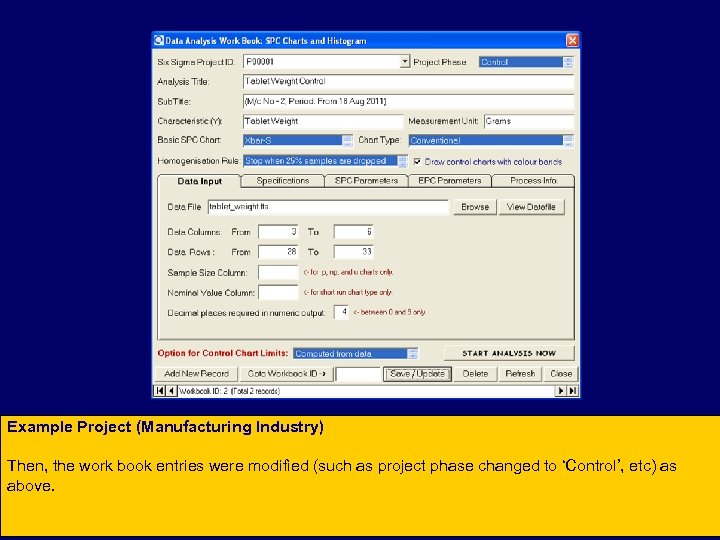This screenshot has width=720, height=540.
Task: Open the Homogenisation Rule dropdown
Action: coord(402,161)
